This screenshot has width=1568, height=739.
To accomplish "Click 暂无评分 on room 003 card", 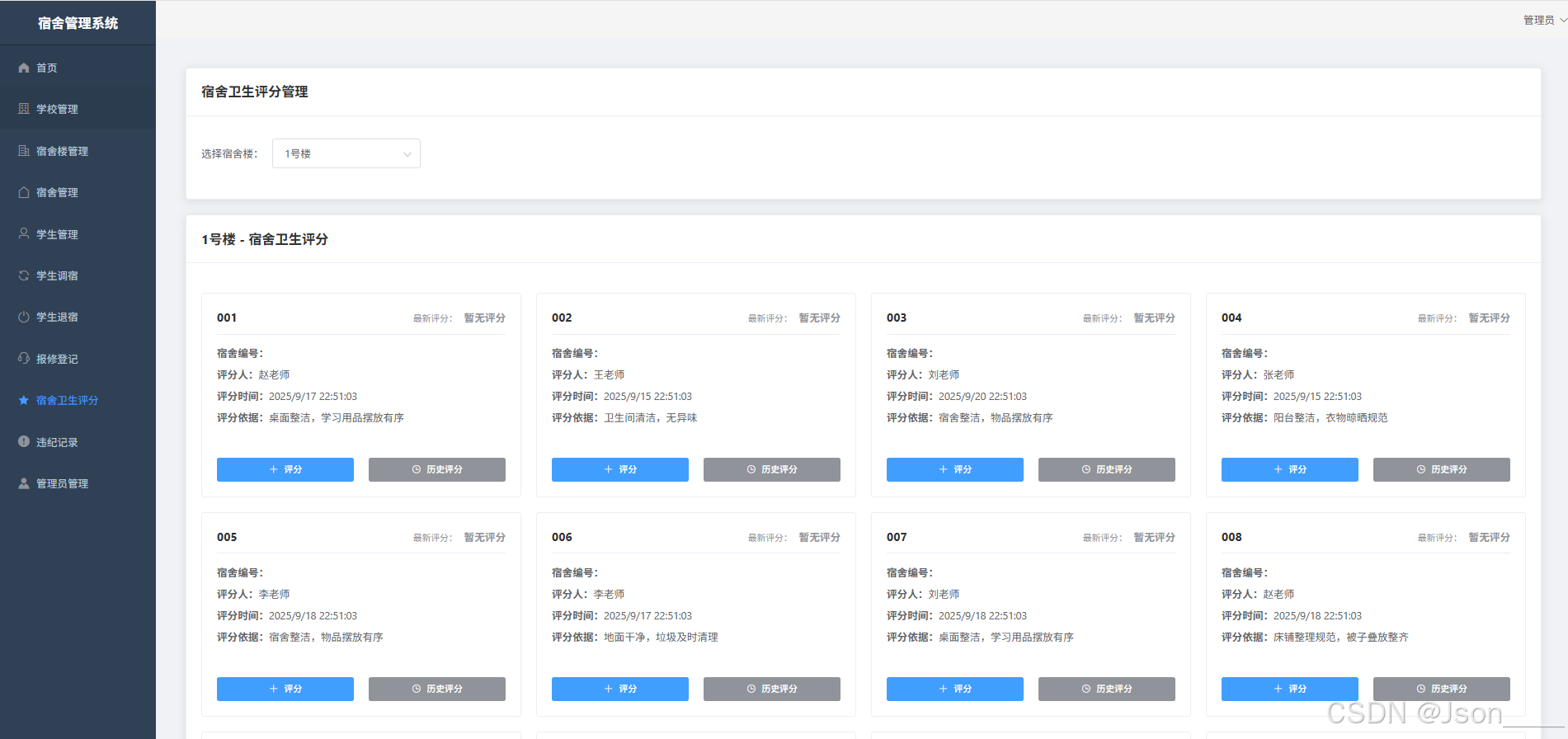I will pyautogui.click(x=1154, y=318).
